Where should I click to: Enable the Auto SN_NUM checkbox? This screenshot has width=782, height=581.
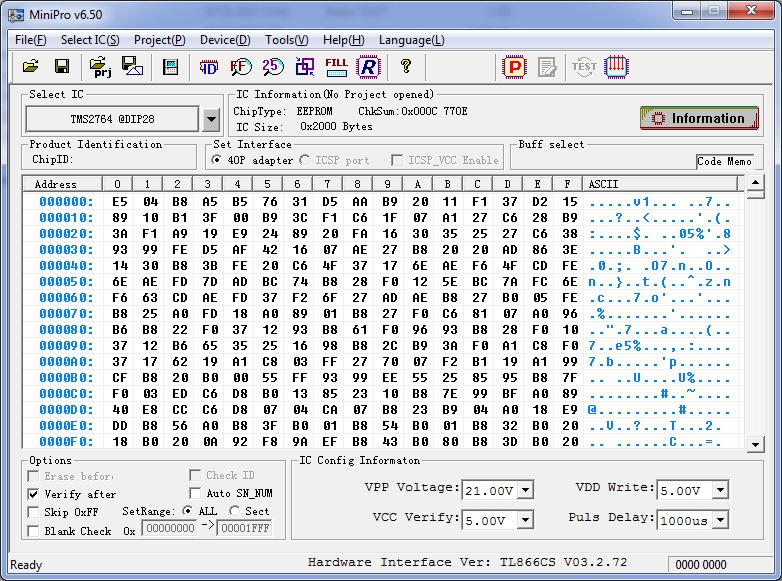coord(195,493)
